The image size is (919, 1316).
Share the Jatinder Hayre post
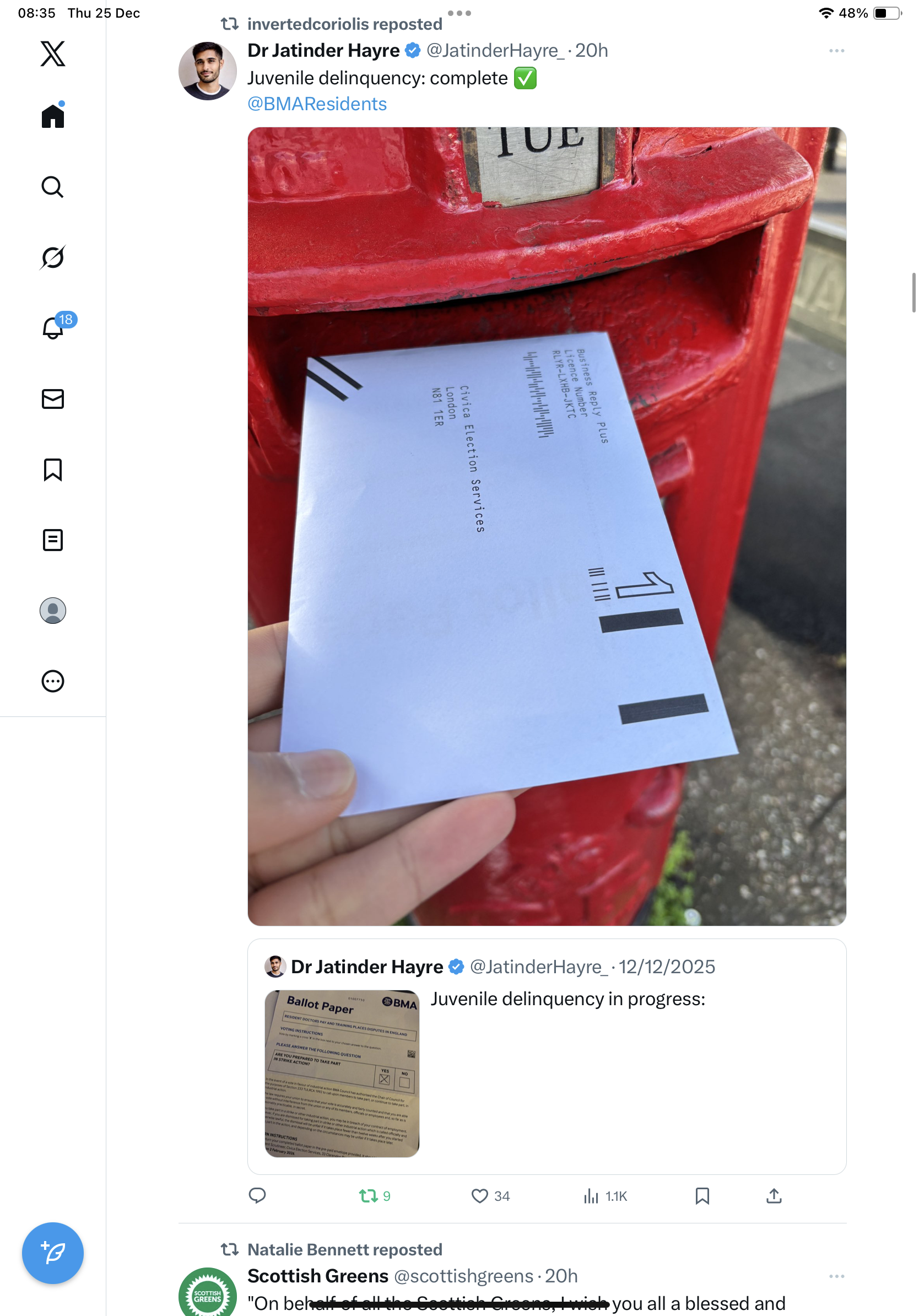point(774,1196)
